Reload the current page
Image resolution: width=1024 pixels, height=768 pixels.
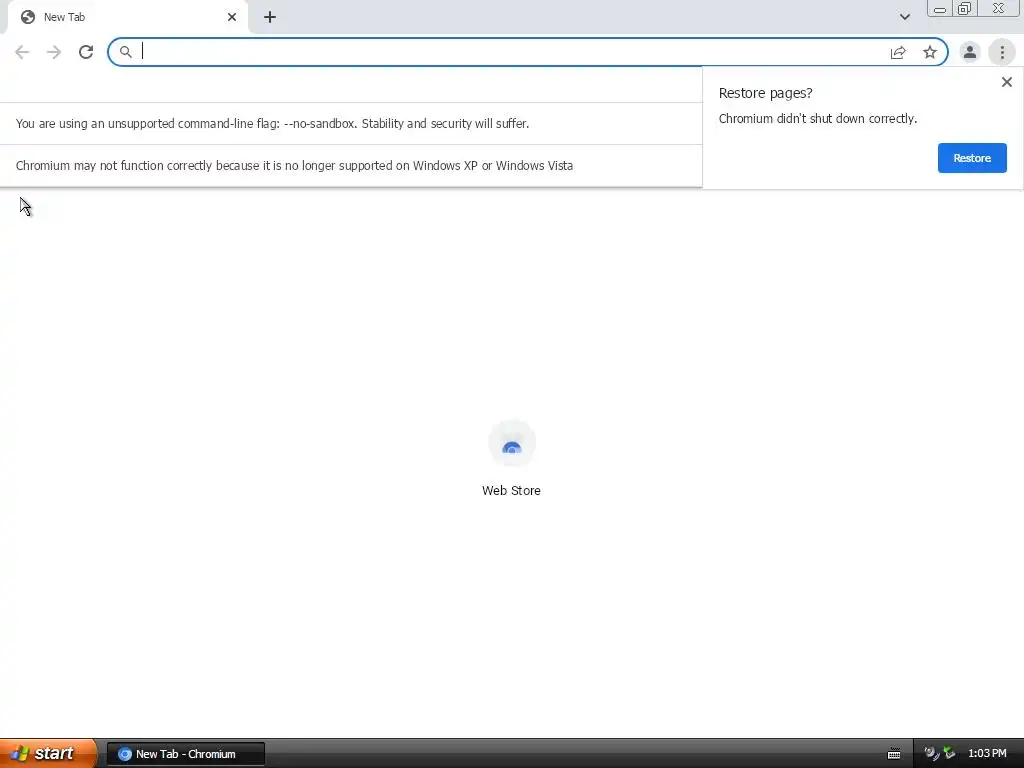(x=86, y=52)
